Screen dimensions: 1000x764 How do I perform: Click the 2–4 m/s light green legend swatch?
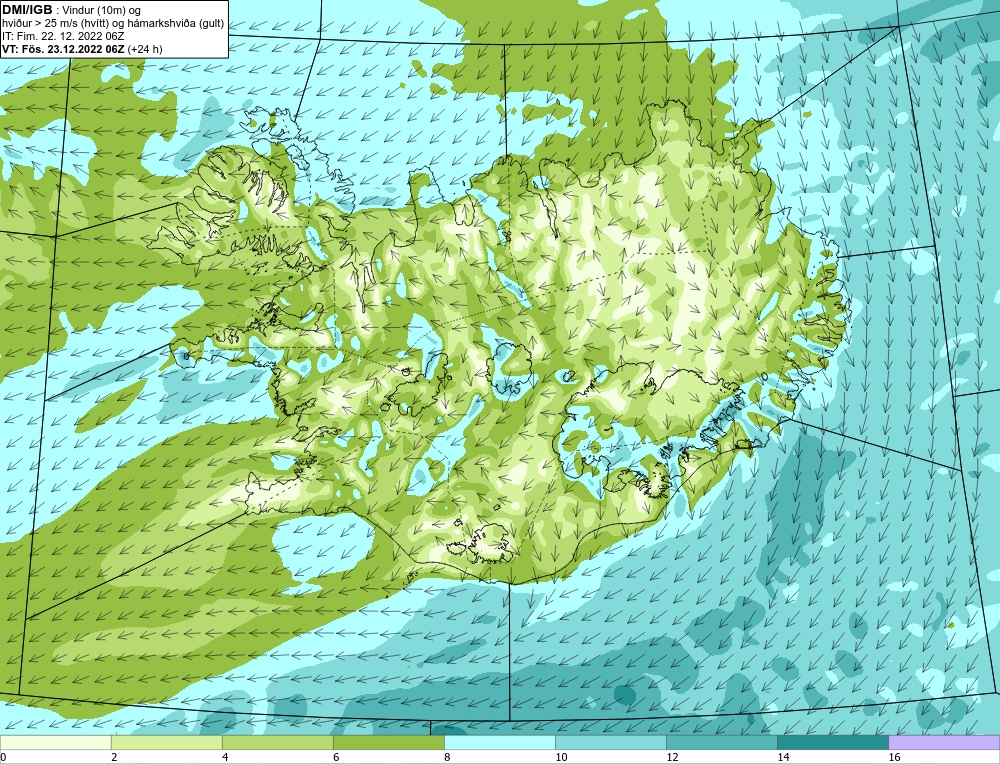(x=166, y=742)
